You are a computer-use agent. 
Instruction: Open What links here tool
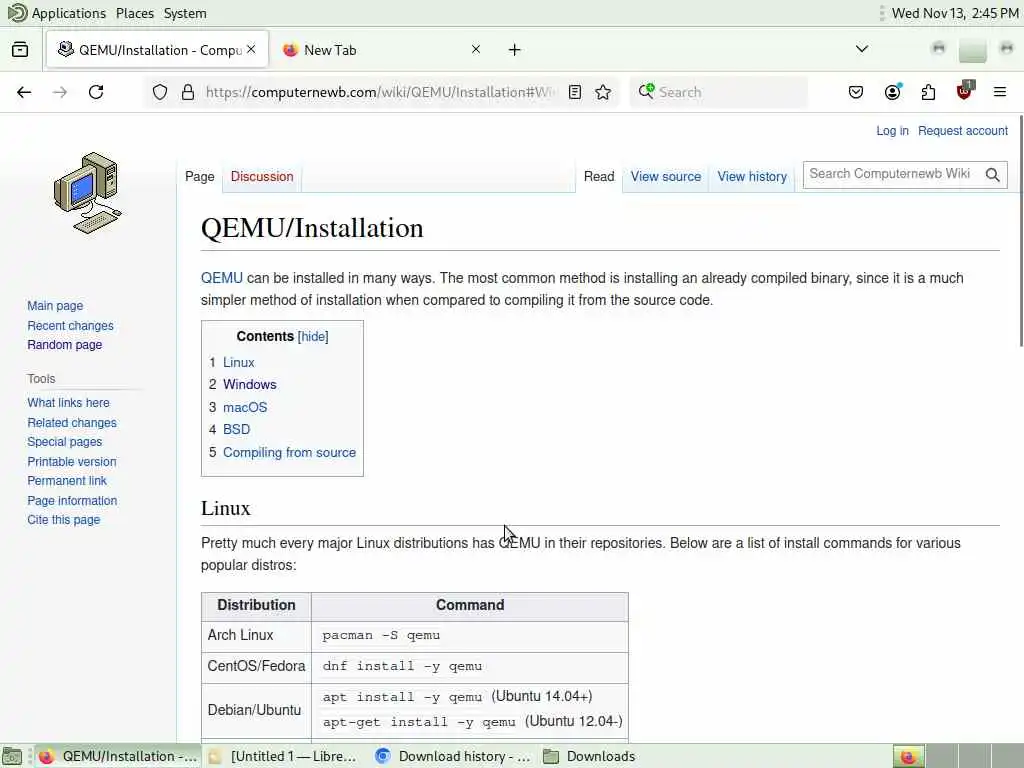69,403
